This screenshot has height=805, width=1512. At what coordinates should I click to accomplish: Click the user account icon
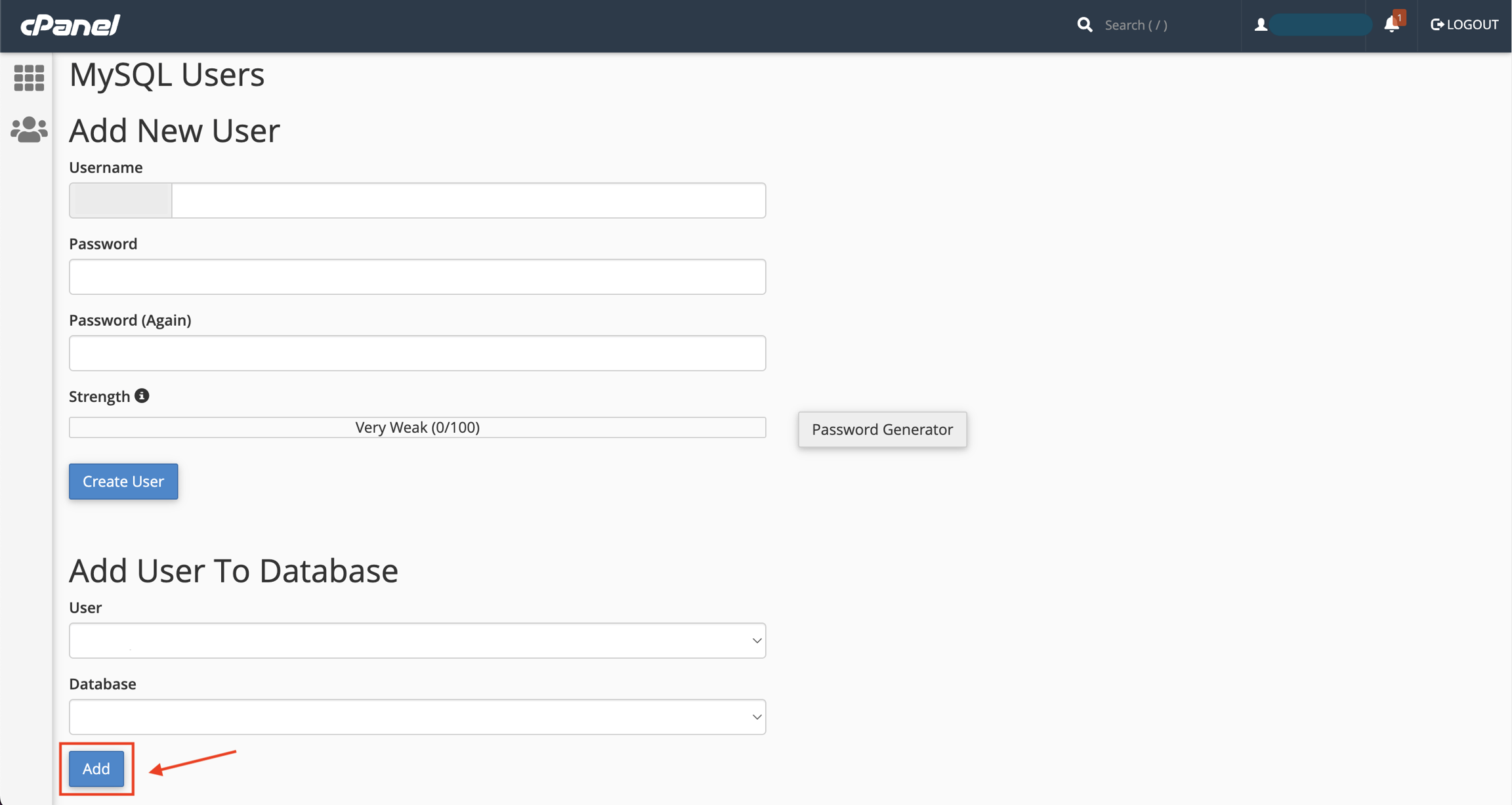click(x=1261, y=25)
